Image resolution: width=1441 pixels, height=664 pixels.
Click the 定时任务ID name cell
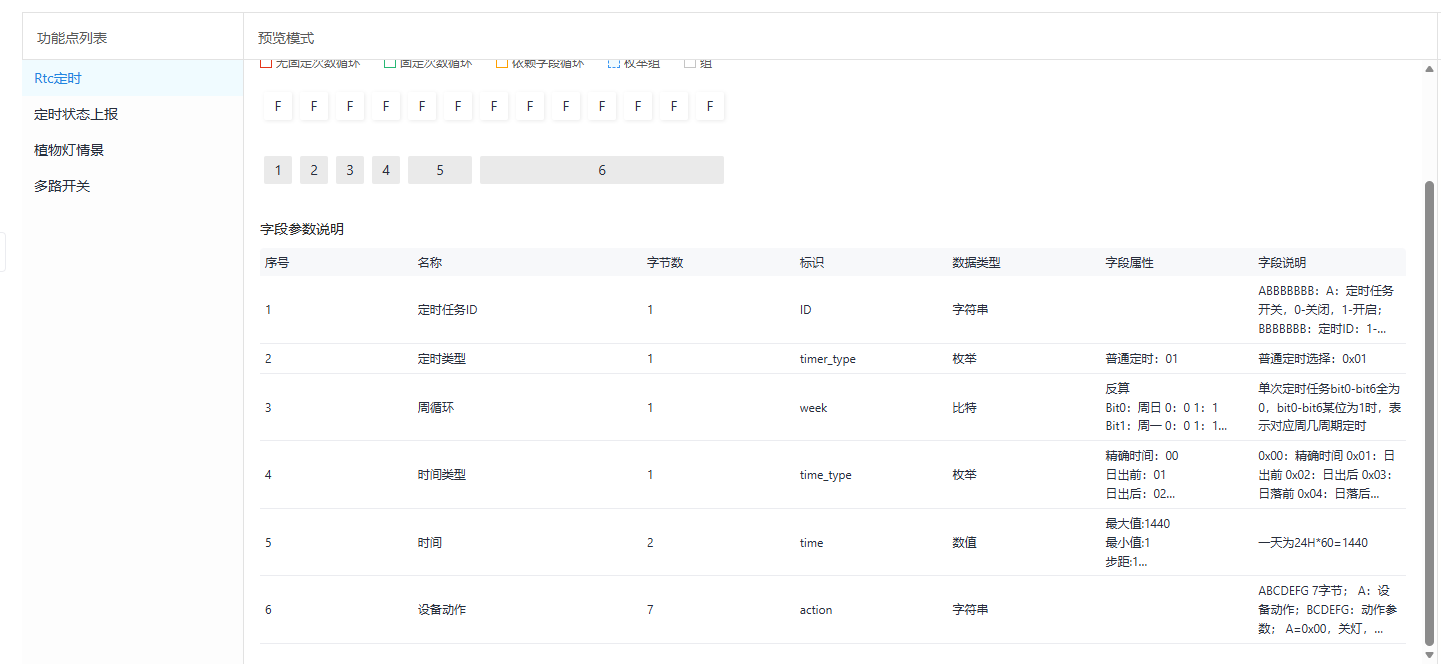pos(447,310)
